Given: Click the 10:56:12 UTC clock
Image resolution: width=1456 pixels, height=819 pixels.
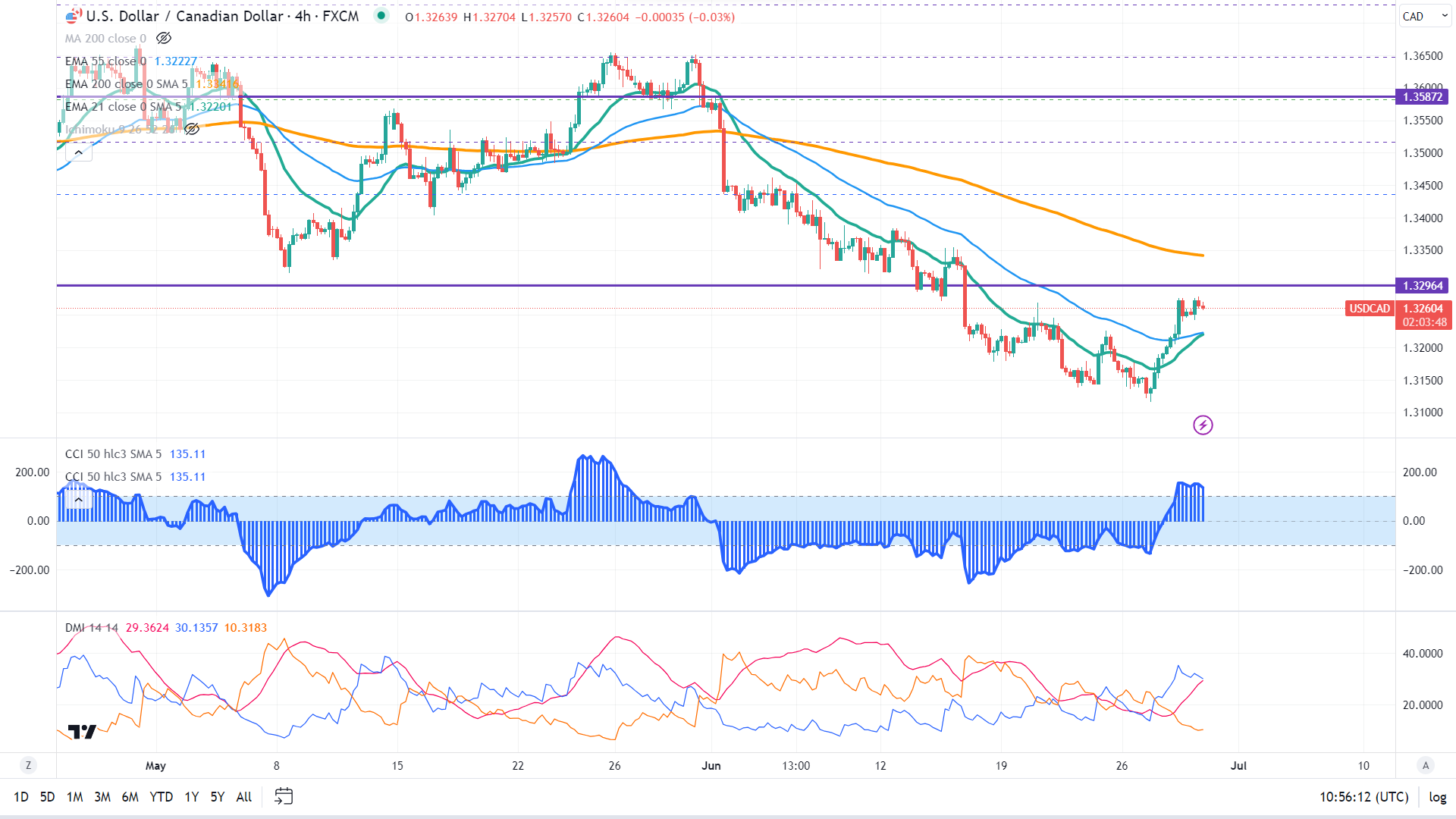Looking at the screenshot, I should coord(1363,797).
